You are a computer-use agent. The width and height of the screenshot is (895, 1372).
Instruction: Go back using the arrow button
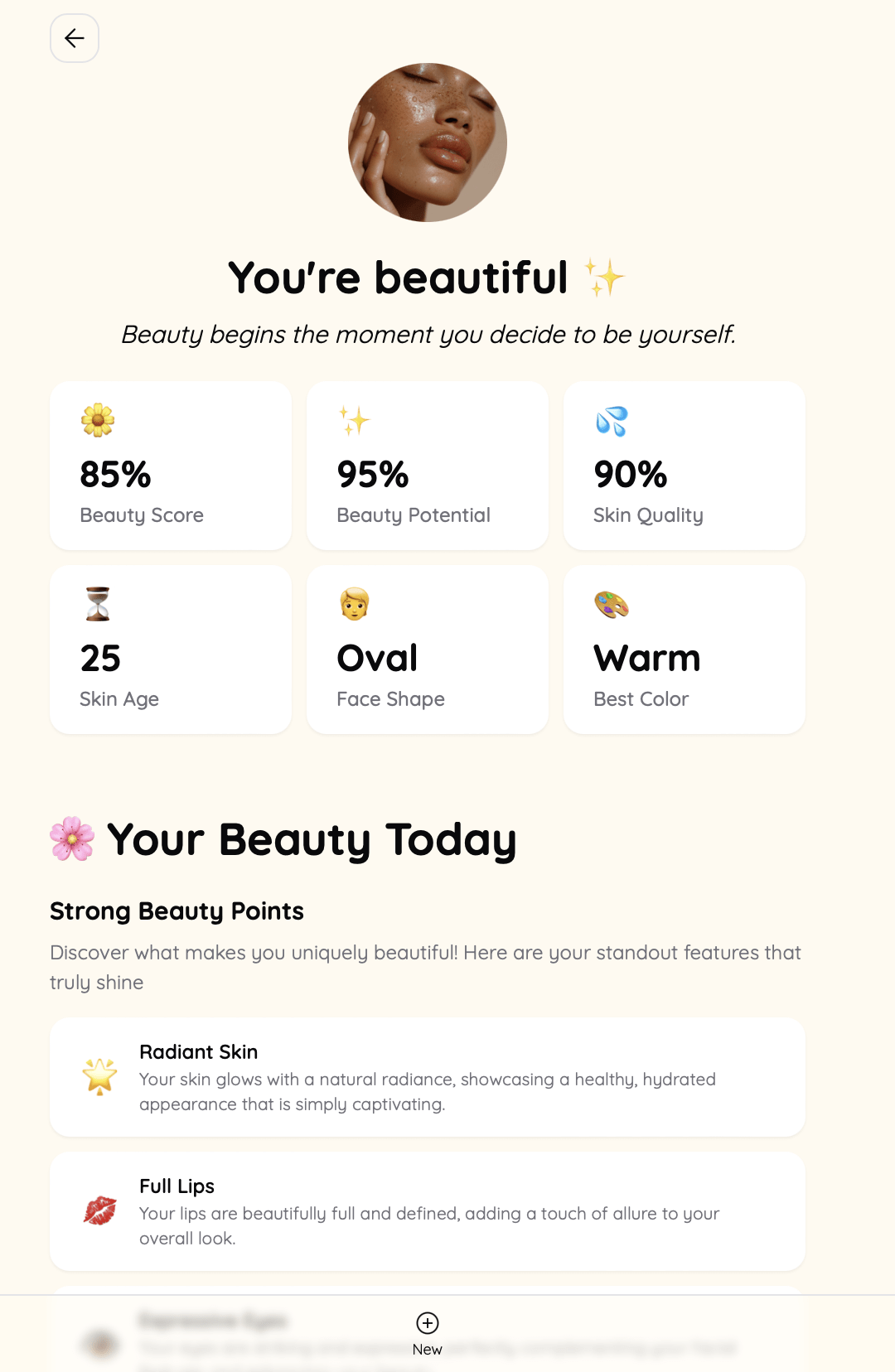tap(75, 38)
